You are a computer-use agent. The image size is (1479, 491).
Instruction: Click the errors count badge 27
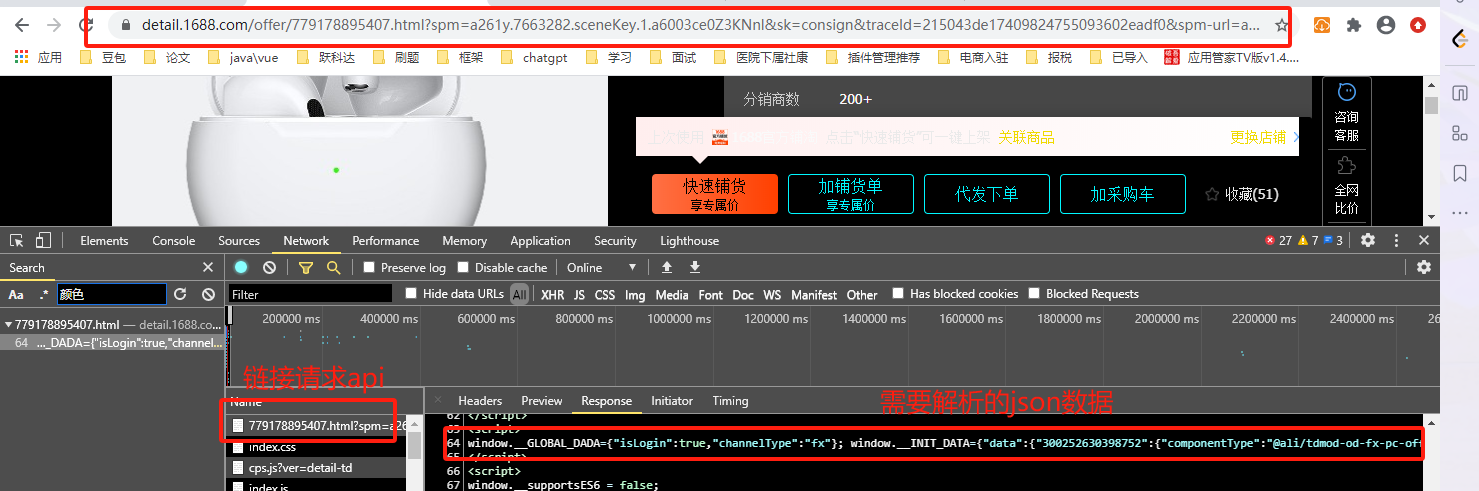(x=1278, y=240)
